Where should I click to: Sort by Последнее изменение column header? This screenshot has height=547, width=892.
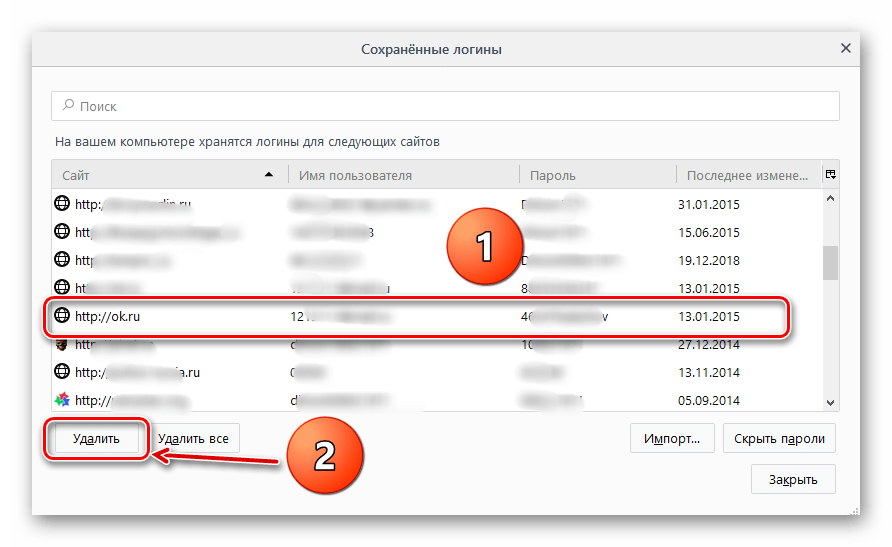coord(747,175)
